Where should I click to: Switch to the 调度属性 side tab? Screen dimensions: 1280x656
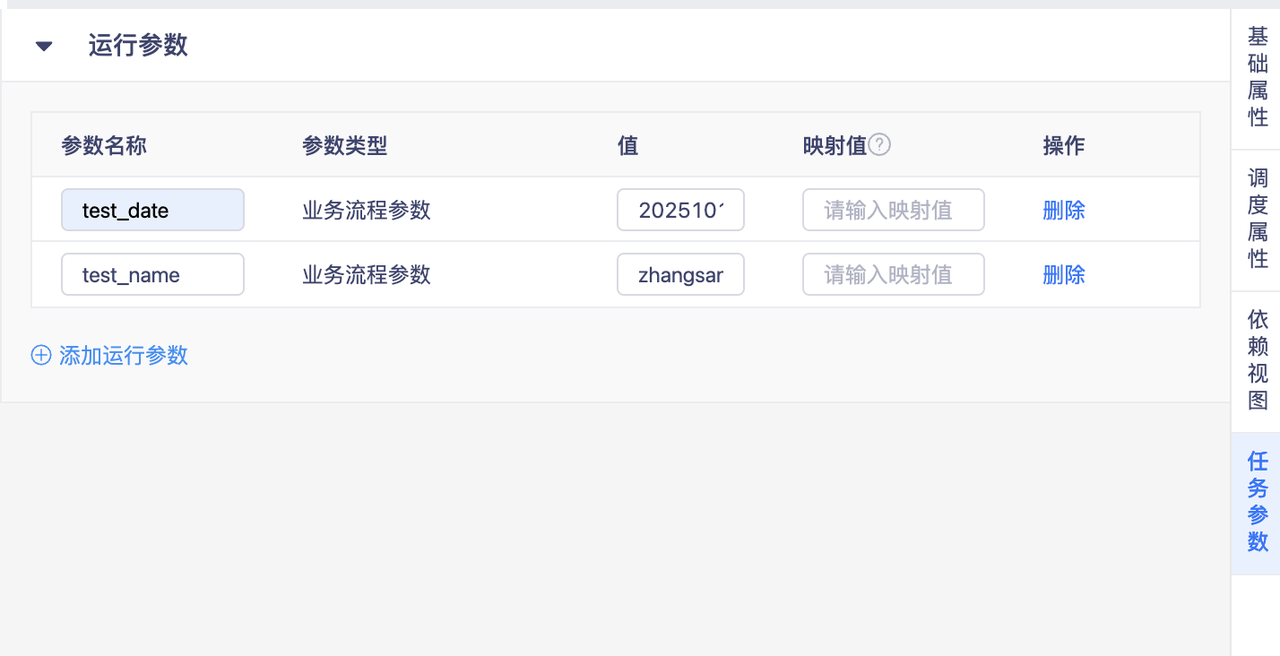[x=1257, y=219]
